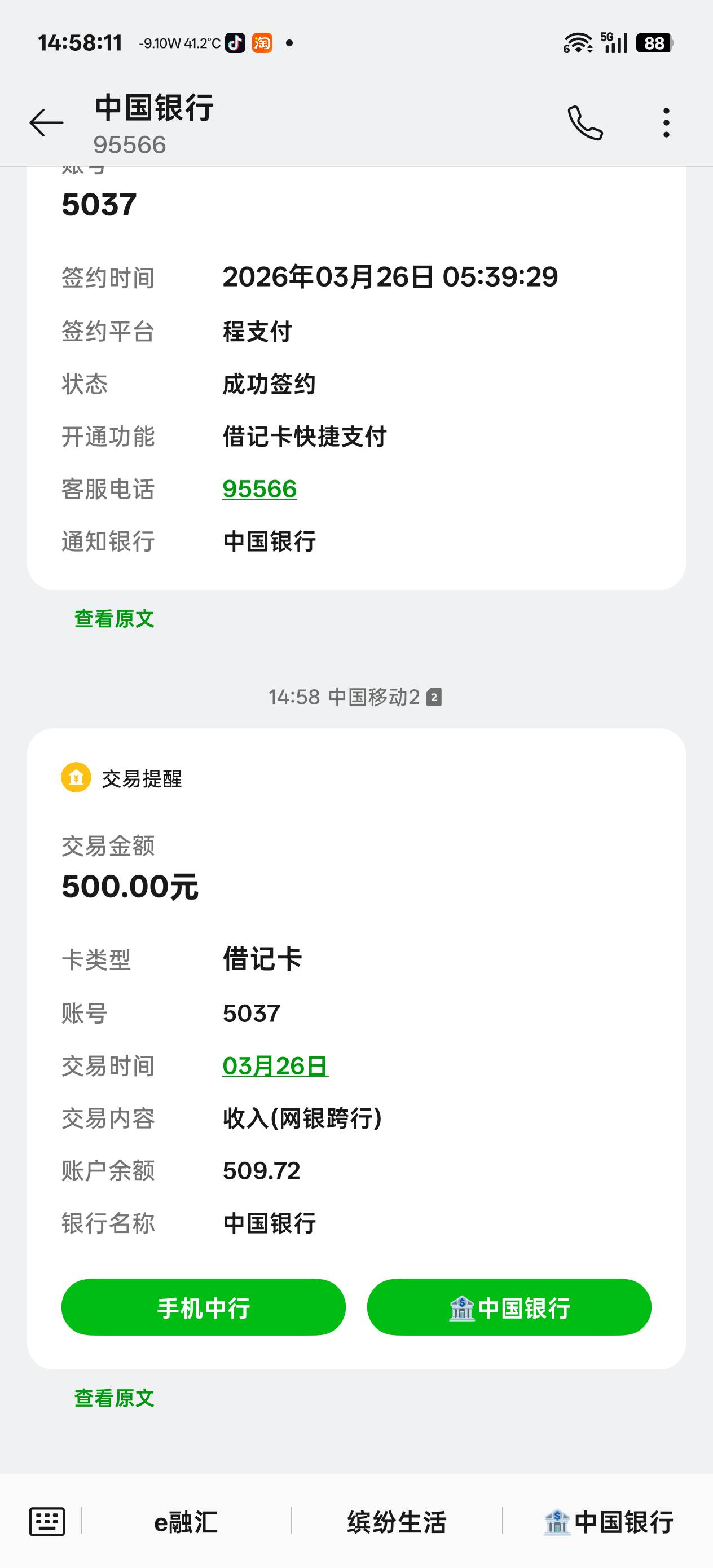This screenshot has height=1568, width=713.
Task: Tap the 500.00元 transaction amount
Action: 130,886
